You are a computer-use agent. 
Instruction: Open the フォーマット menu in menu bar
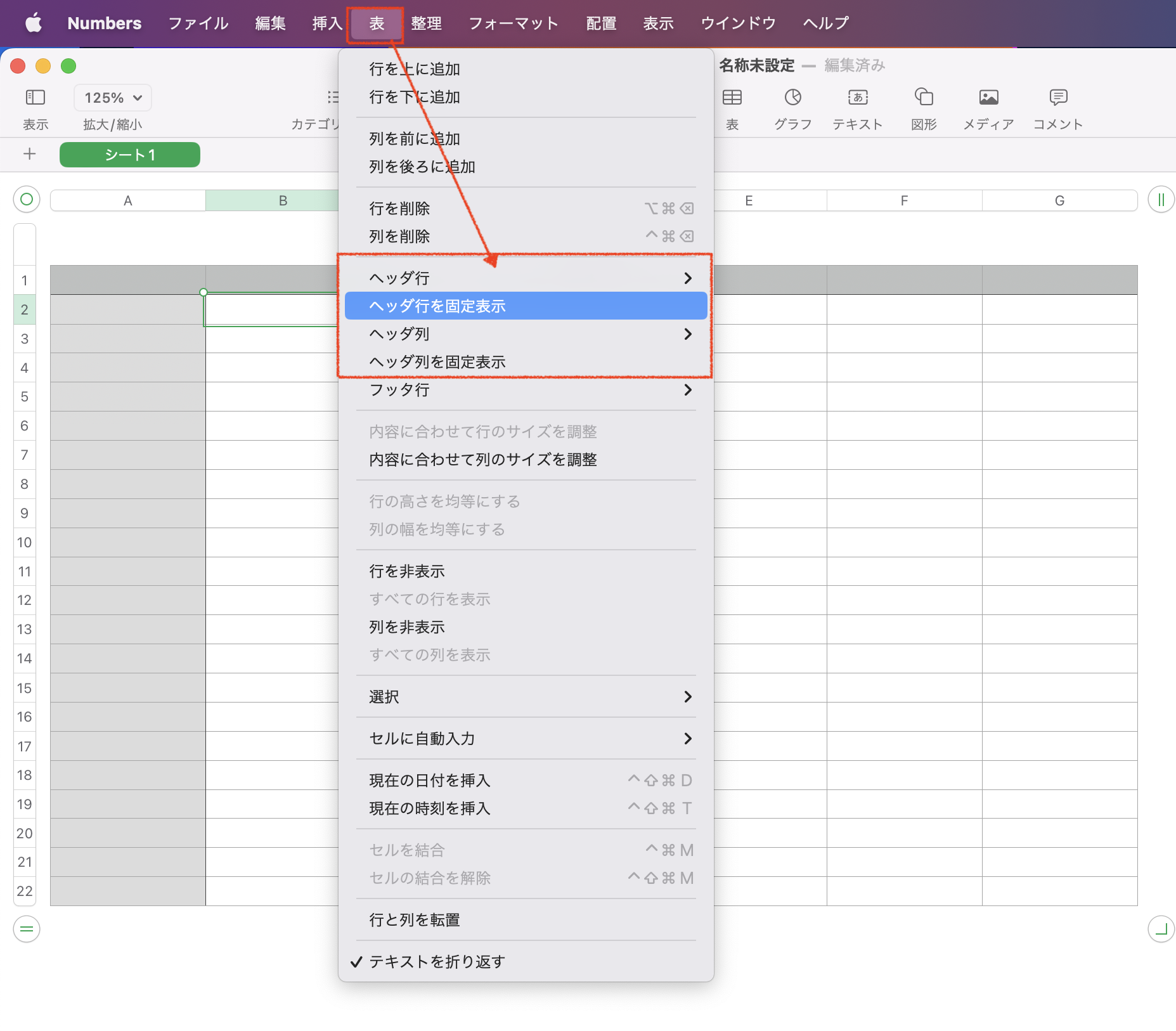[x=513, y=23]
